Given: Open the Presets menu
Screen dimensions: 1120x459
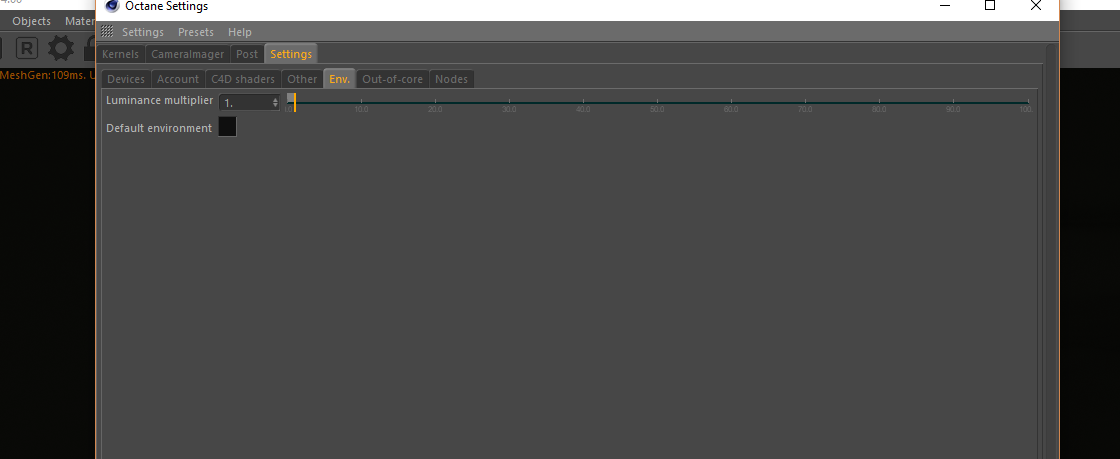Looking at the screenshot, I should pyautogui.click(x=196, y=32).
